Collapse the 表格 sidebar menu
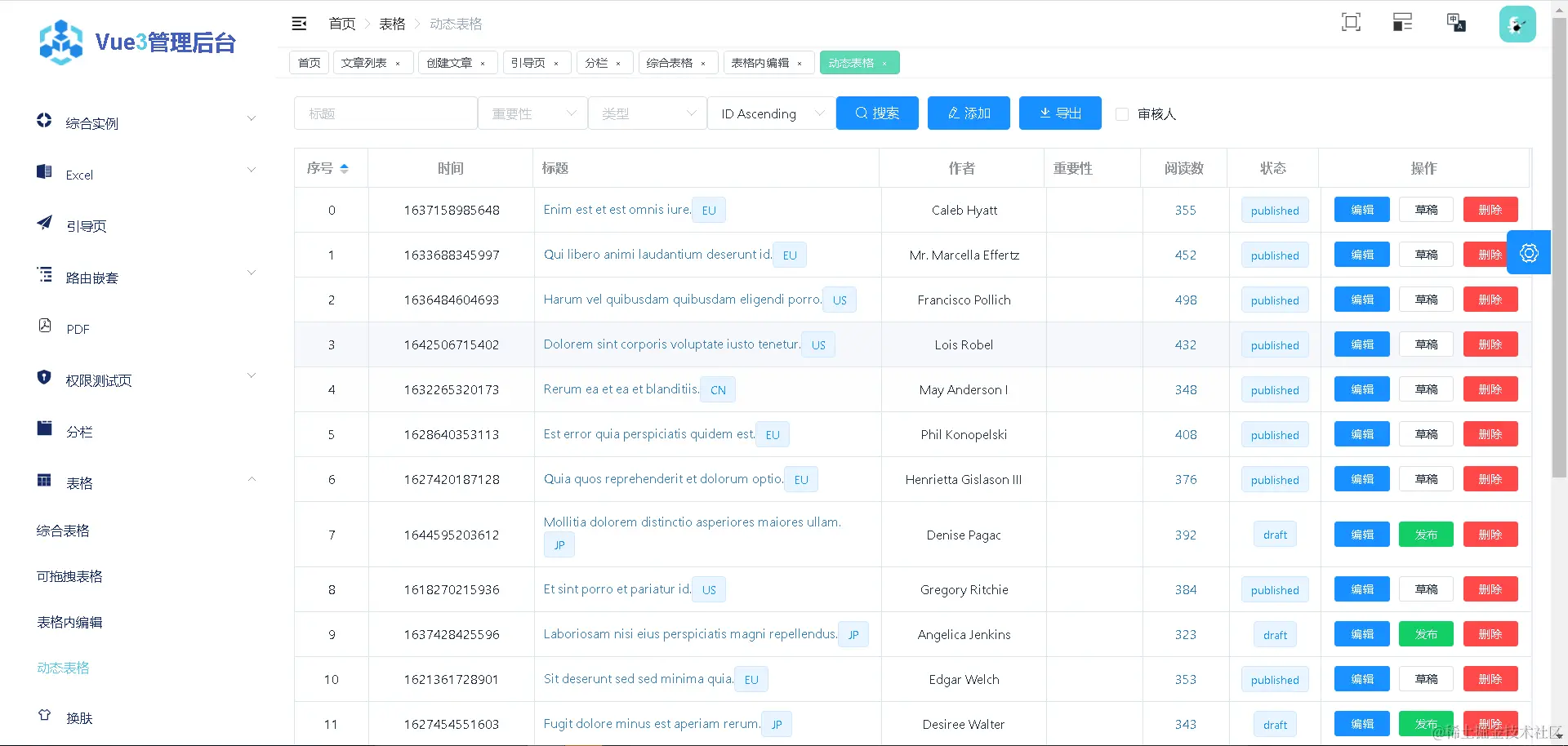This screenshot has height=746, width=1568. click(x=252, y=479)
